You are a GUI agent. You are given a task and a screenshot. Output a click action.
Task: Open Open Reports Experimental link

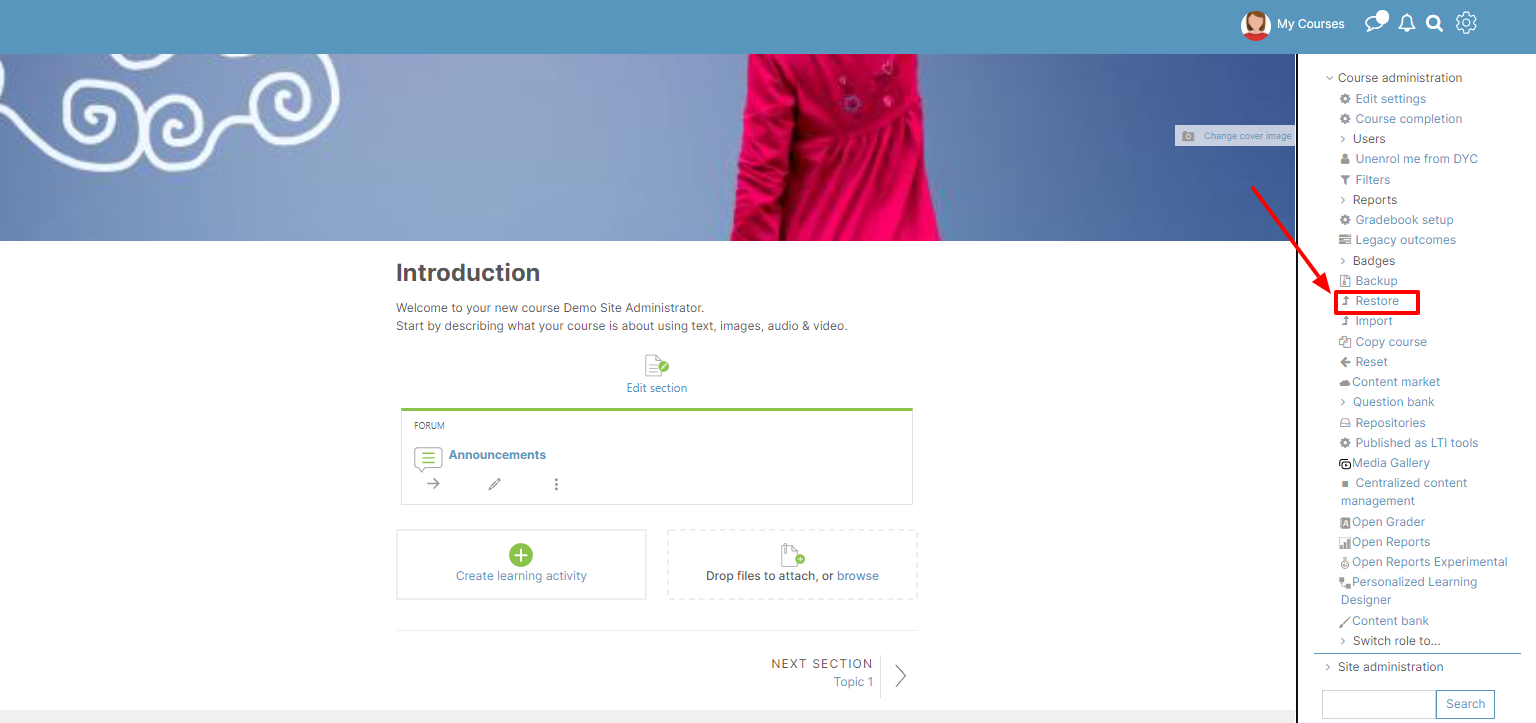coord(1429,562)
